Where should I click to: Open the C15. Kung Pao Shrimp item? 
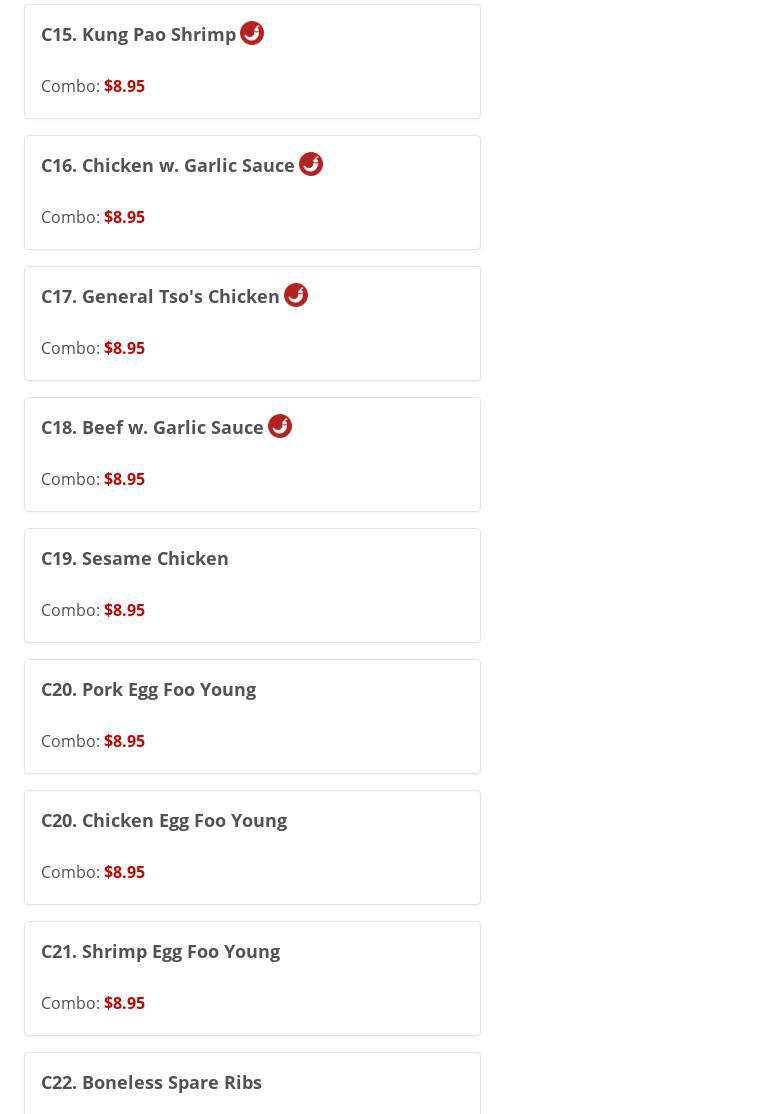(138, 35)
